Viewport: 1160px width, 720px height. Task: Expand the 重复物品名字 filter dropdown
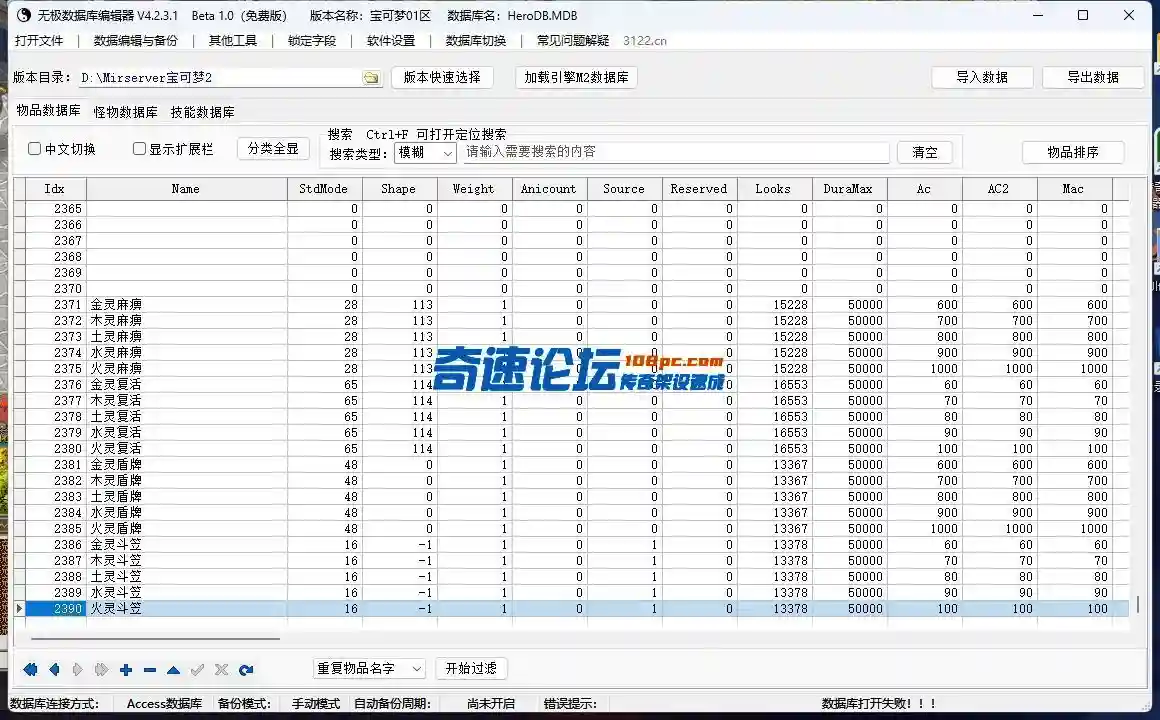[369, 668]
